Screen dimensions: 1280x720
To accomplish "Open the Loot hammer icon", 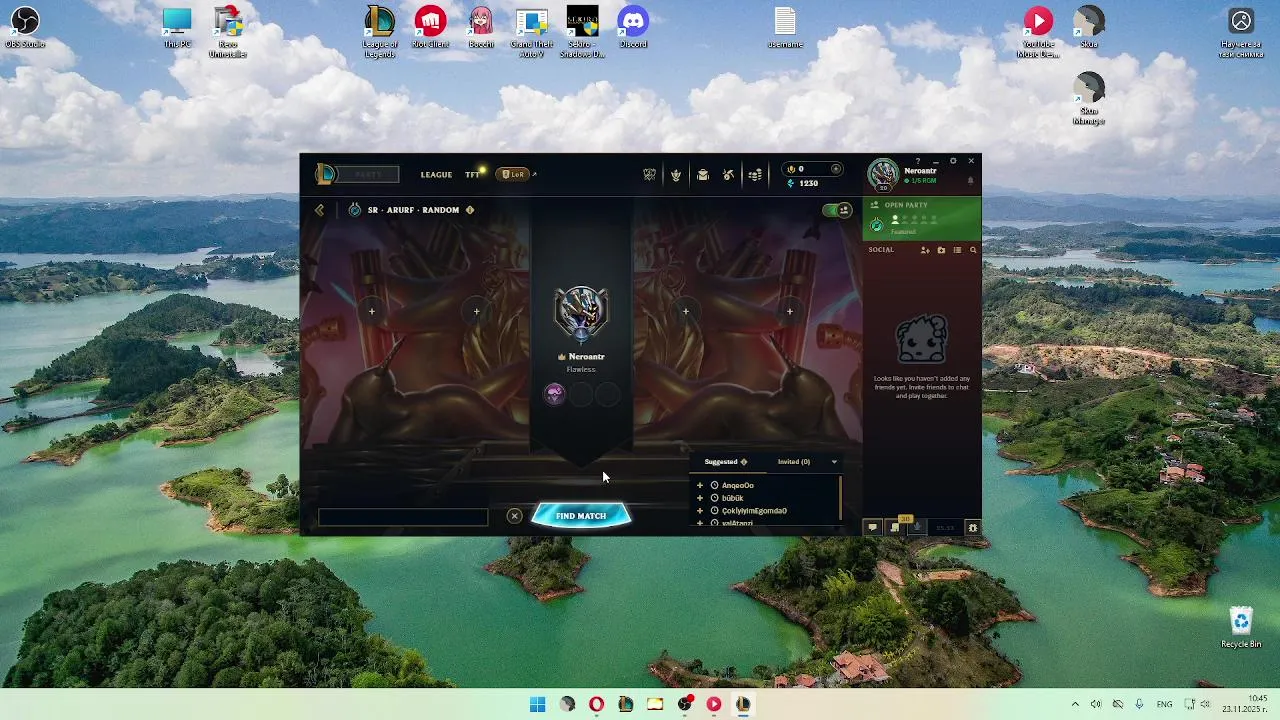I will point(729,175).
